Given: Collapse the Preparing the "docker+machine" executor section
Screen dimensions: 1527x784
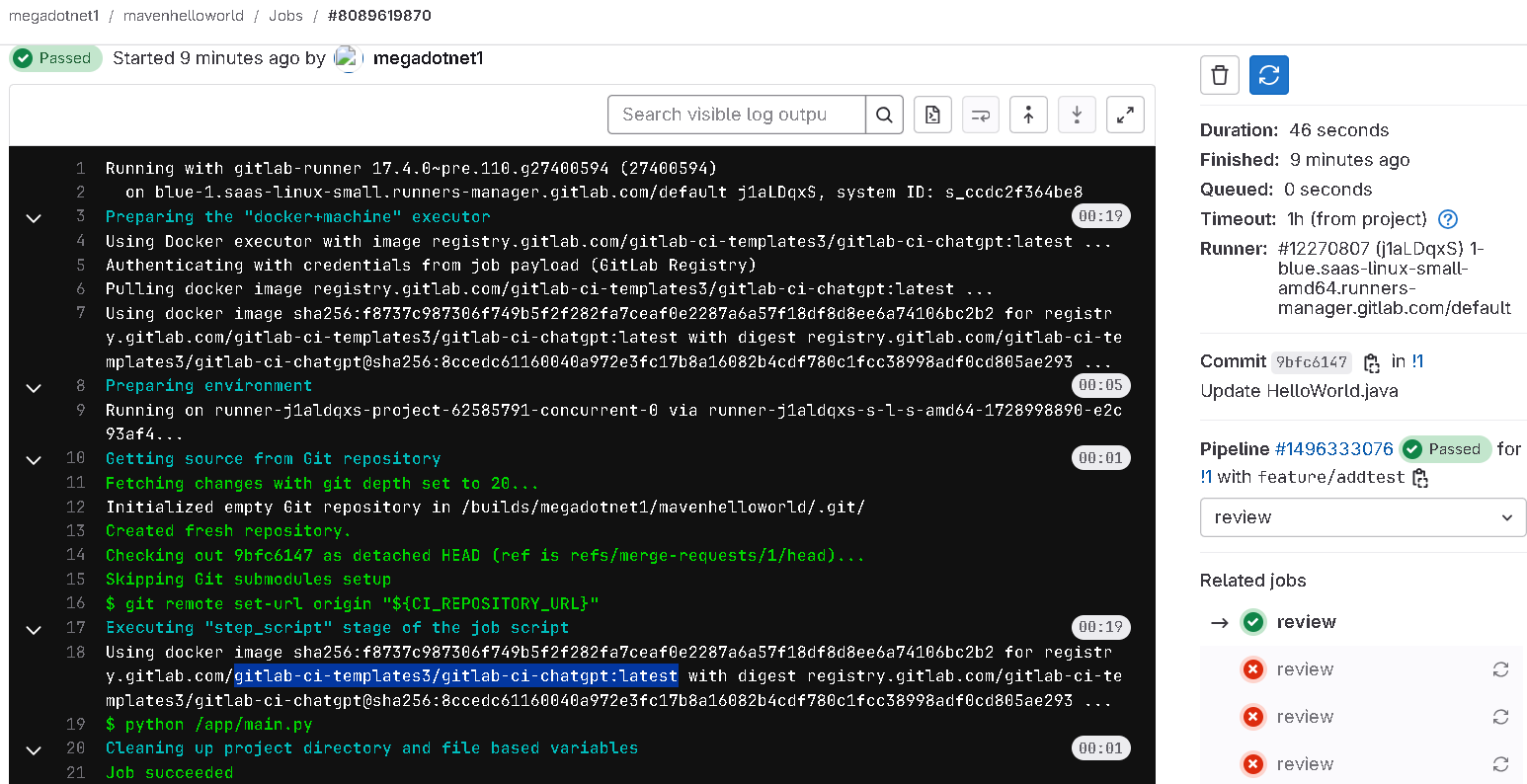Looking at the screenshot, I should pos(34,217).
